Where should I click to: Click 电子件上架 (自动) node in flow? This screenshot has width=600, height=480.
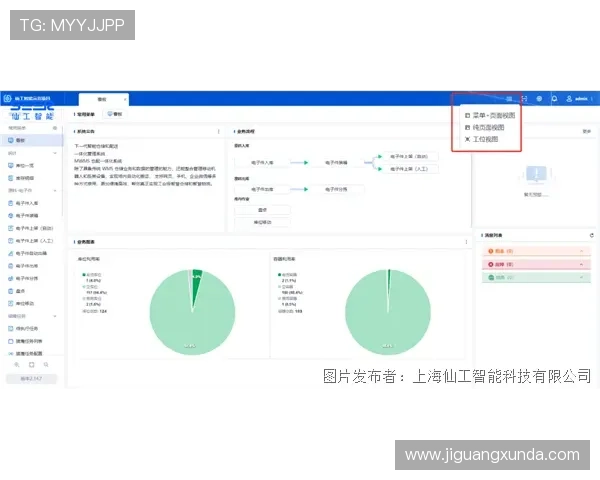click(x=409, y=156)
